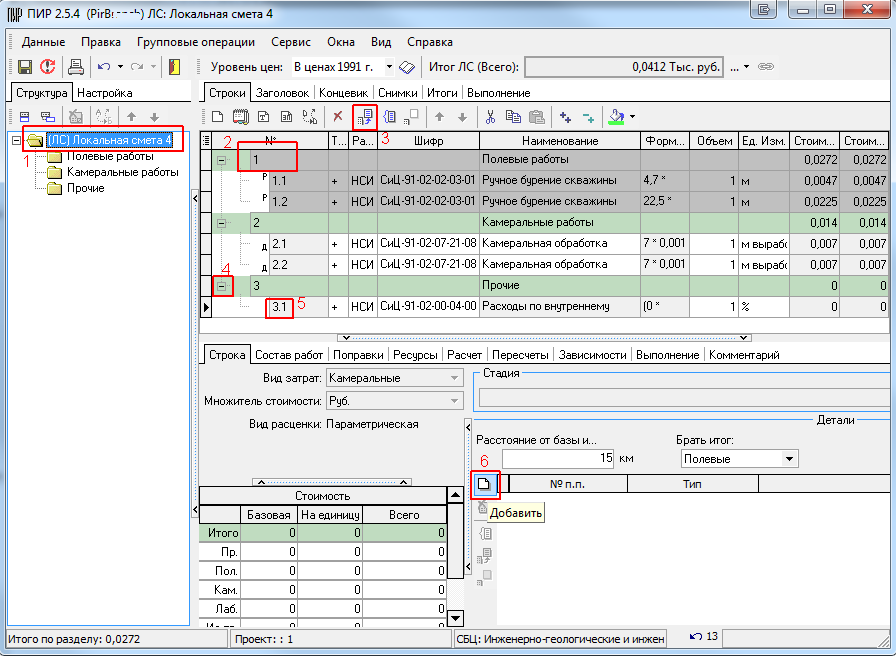Click the Print icon in the main toolbar
The height and width of the screenshot is (656, 896).
[x=75, y=67]
